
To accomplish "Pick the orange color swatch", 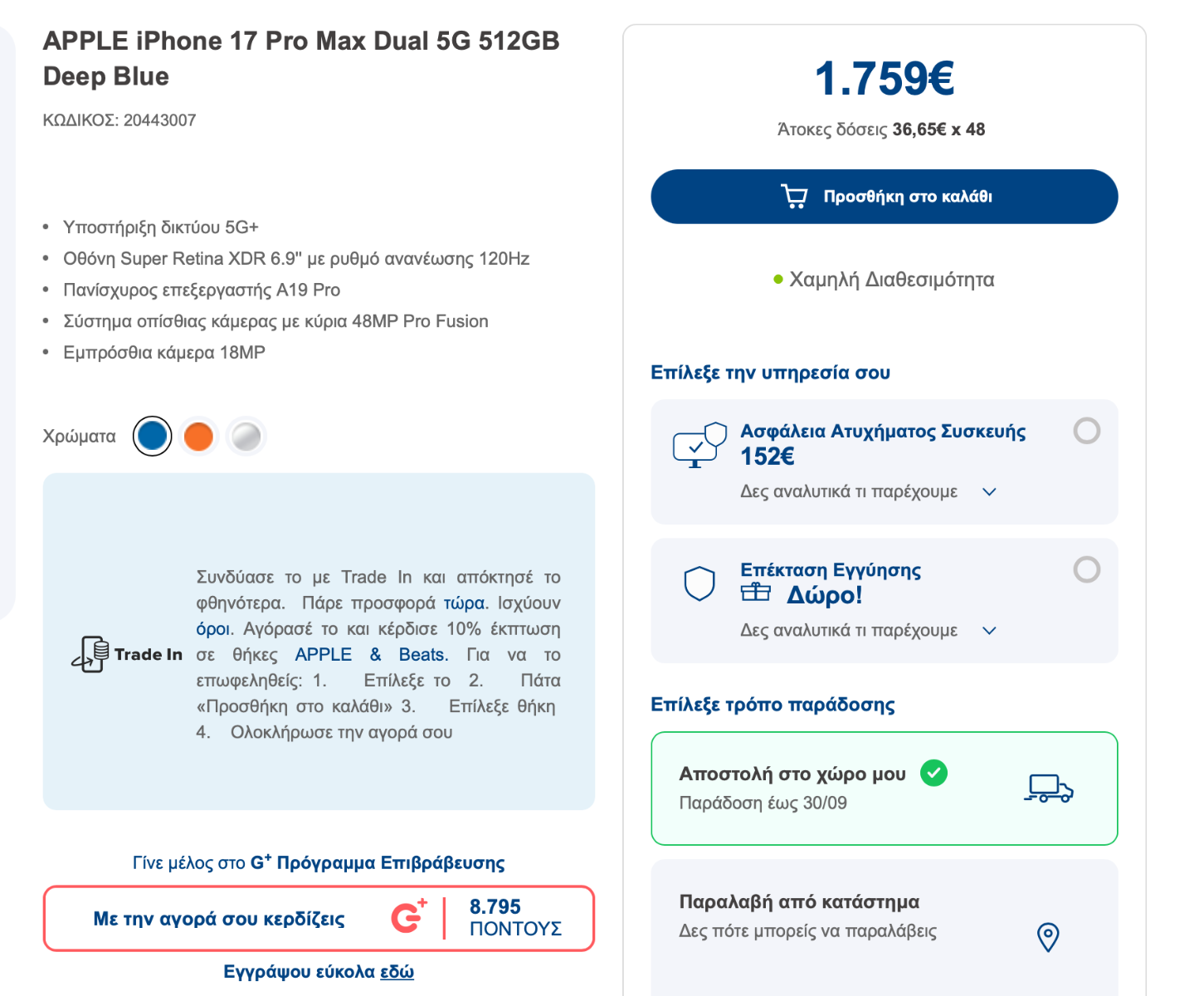I will 198,437.
